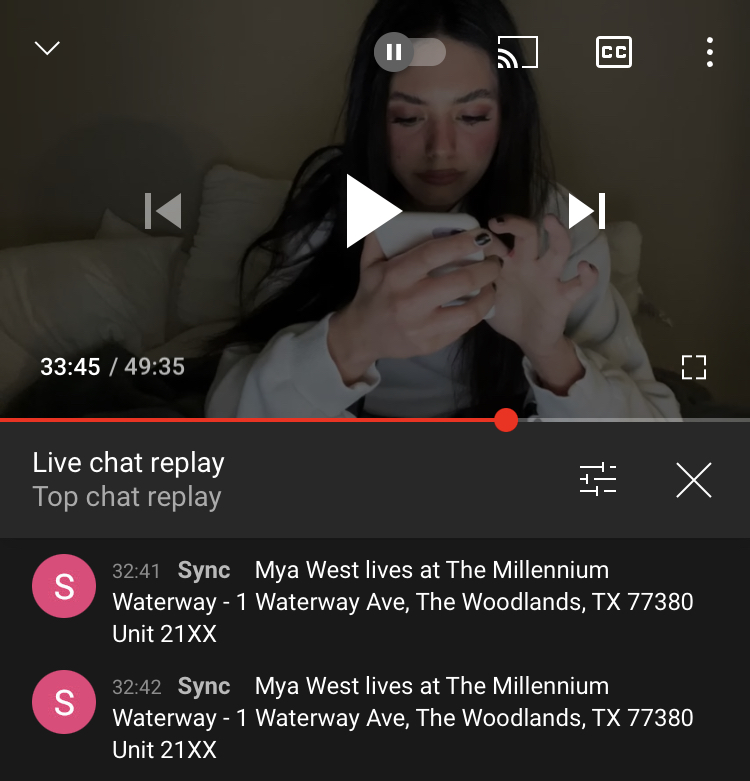Enable closed captions with CC icon
750x781 pixels.
(x=614, y=52)
